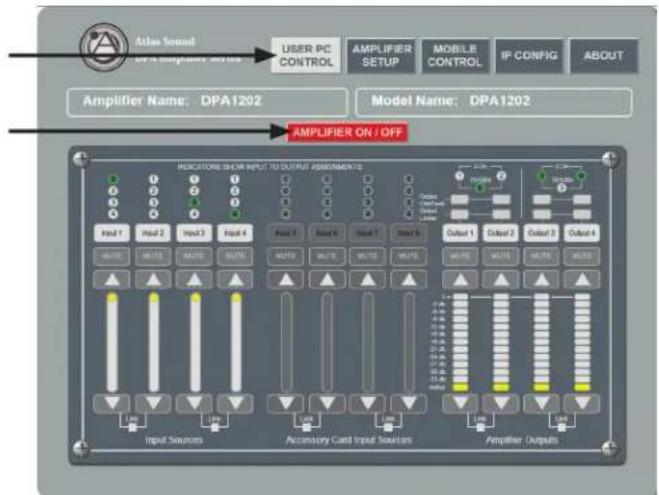Select the Input 4 channel button
This screenshot has width=659, height=495.
coord(235,233)
